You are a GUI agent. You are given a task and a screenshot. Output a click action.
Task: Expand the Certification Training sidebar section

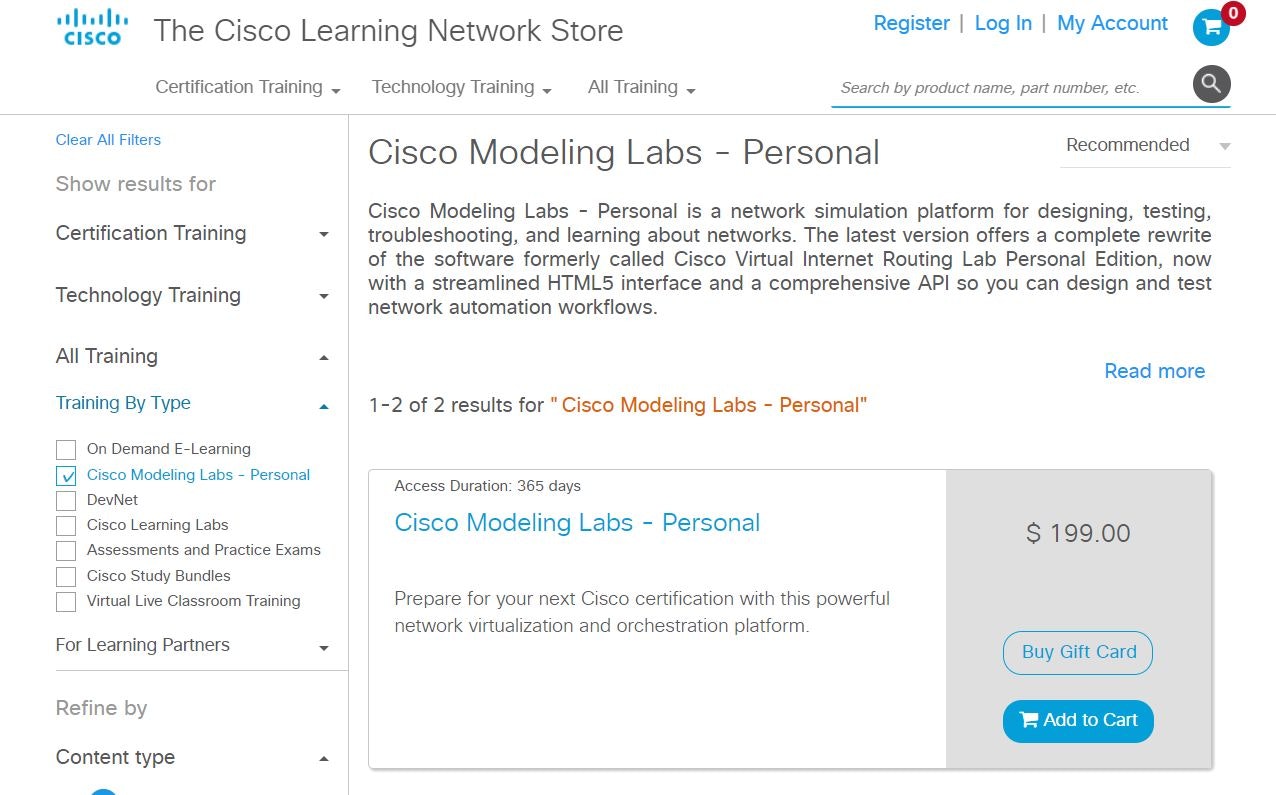click(x=323, y=235)
